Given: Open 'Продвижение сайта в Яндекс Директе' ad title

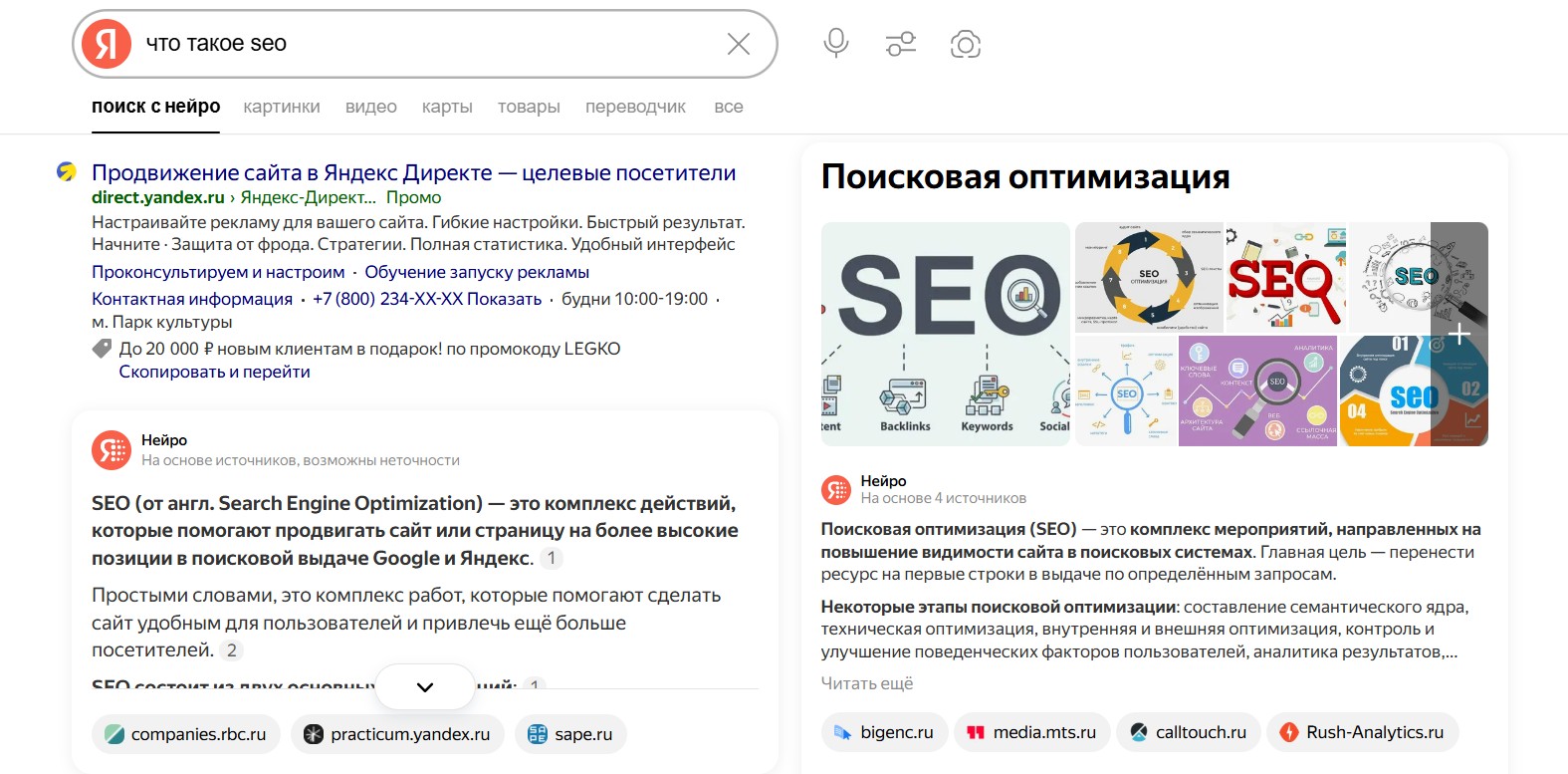Looking at the screenshot, I should [414, 172].
